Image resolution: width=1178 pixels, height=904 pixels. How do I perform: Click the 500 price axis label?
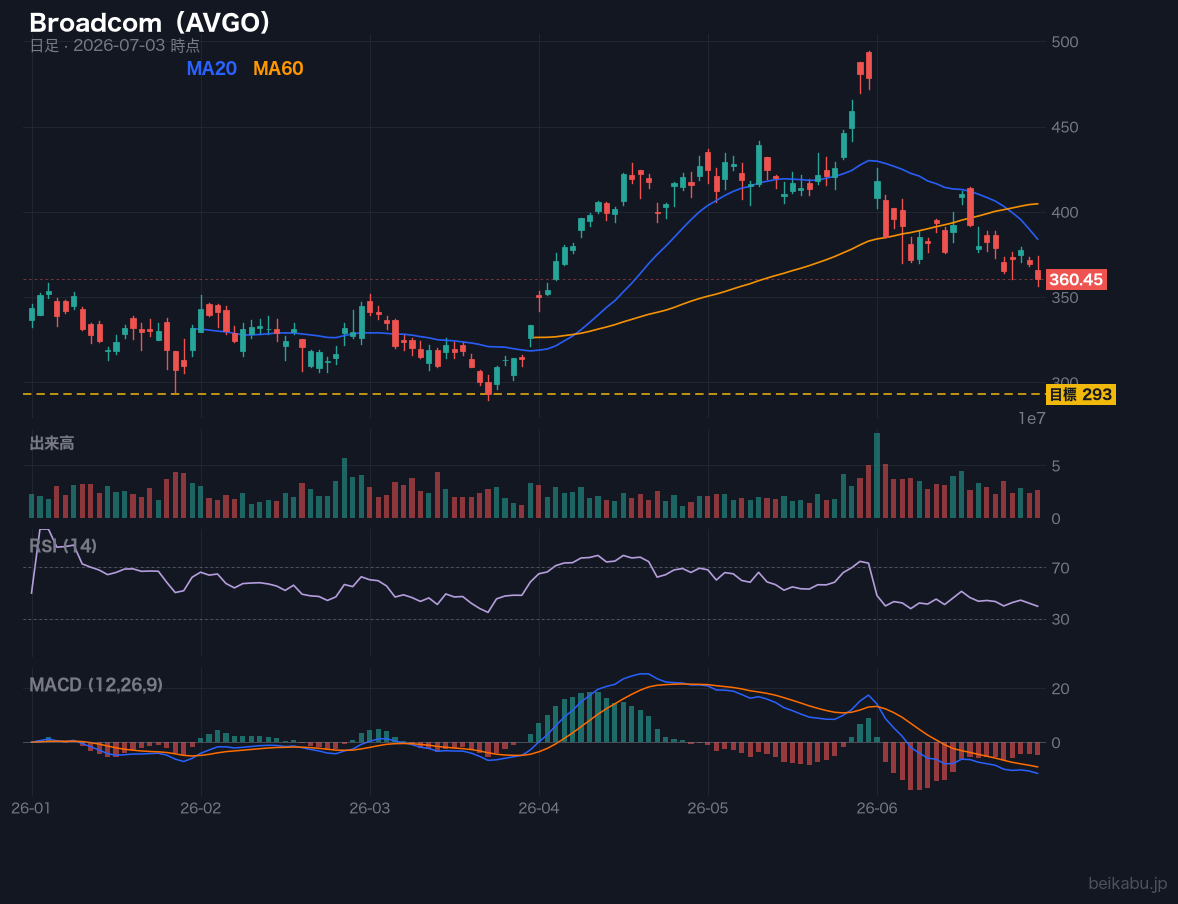(x=1065, y=42)
